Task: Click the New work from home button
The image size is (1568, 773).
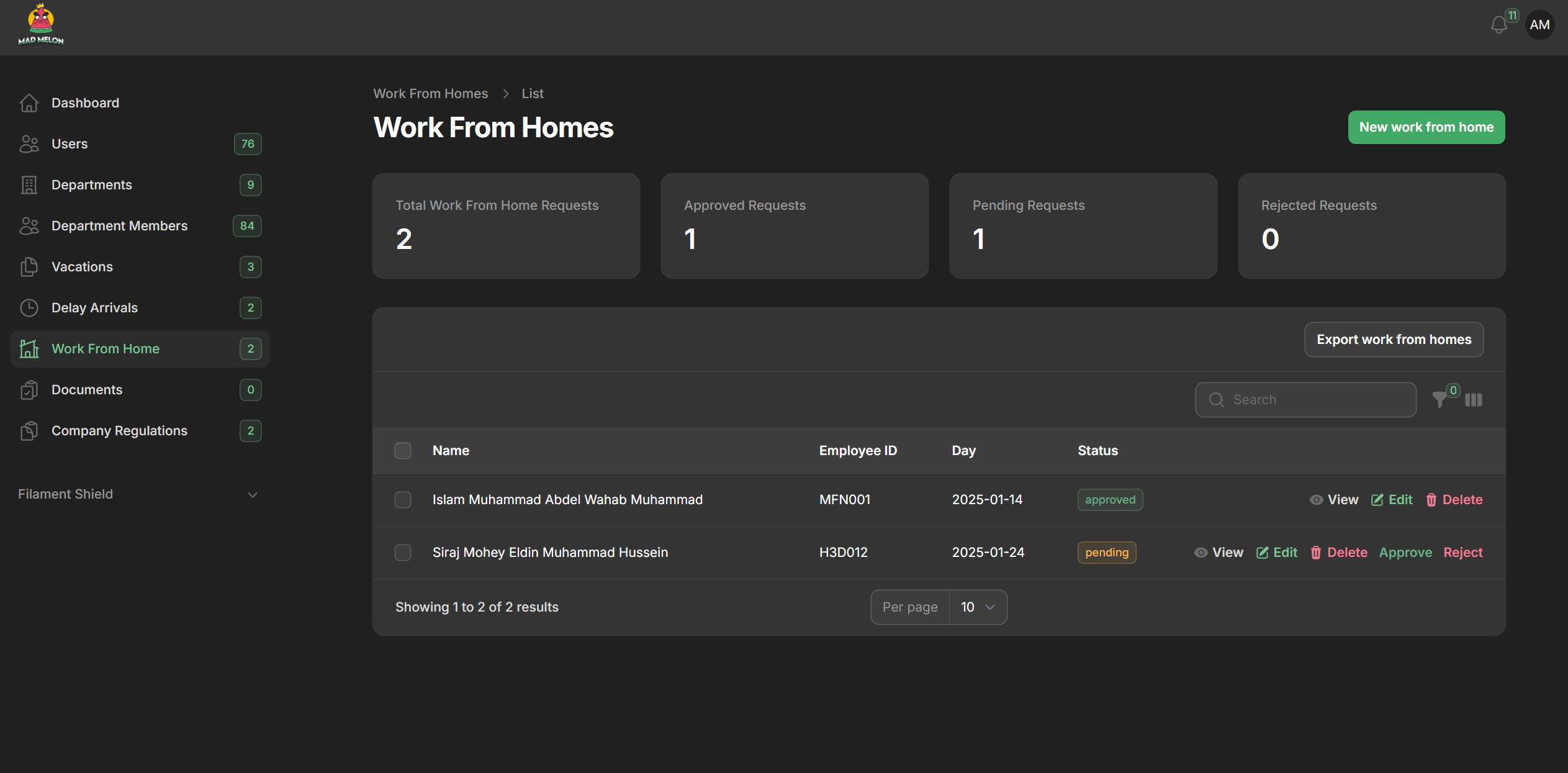Action: point(1426,127)
